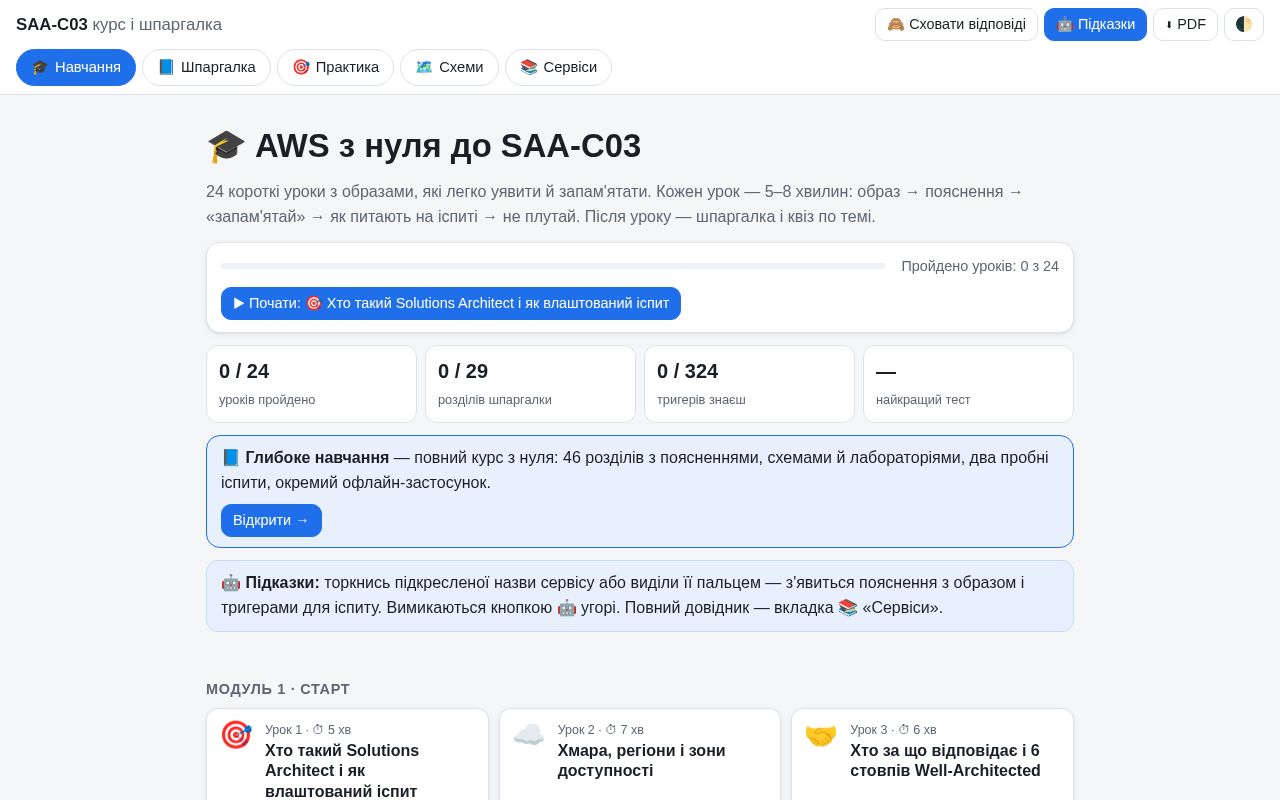This screenshot has height=800, width=1280.
Task: Click the 0 / 24 уроків пройдено stat card
Action: pyautogui.click(x=311, y=384)
